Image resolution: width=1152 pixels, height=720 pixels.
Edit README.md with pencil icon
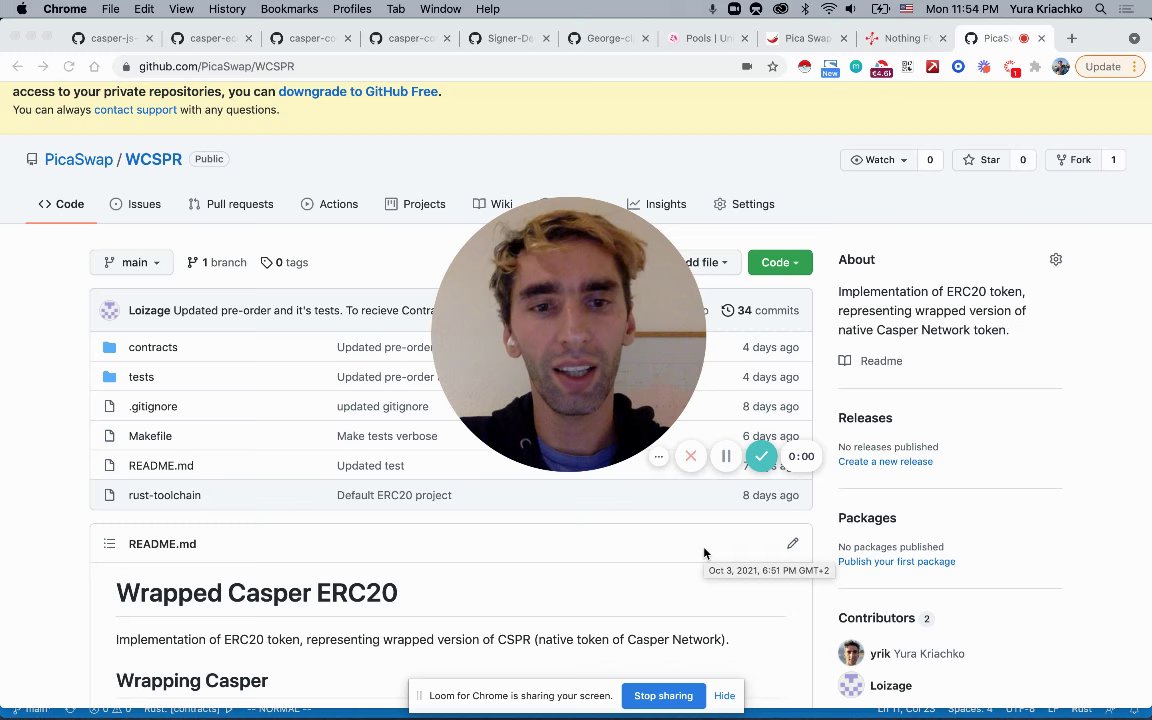click(x=792, y=543)
